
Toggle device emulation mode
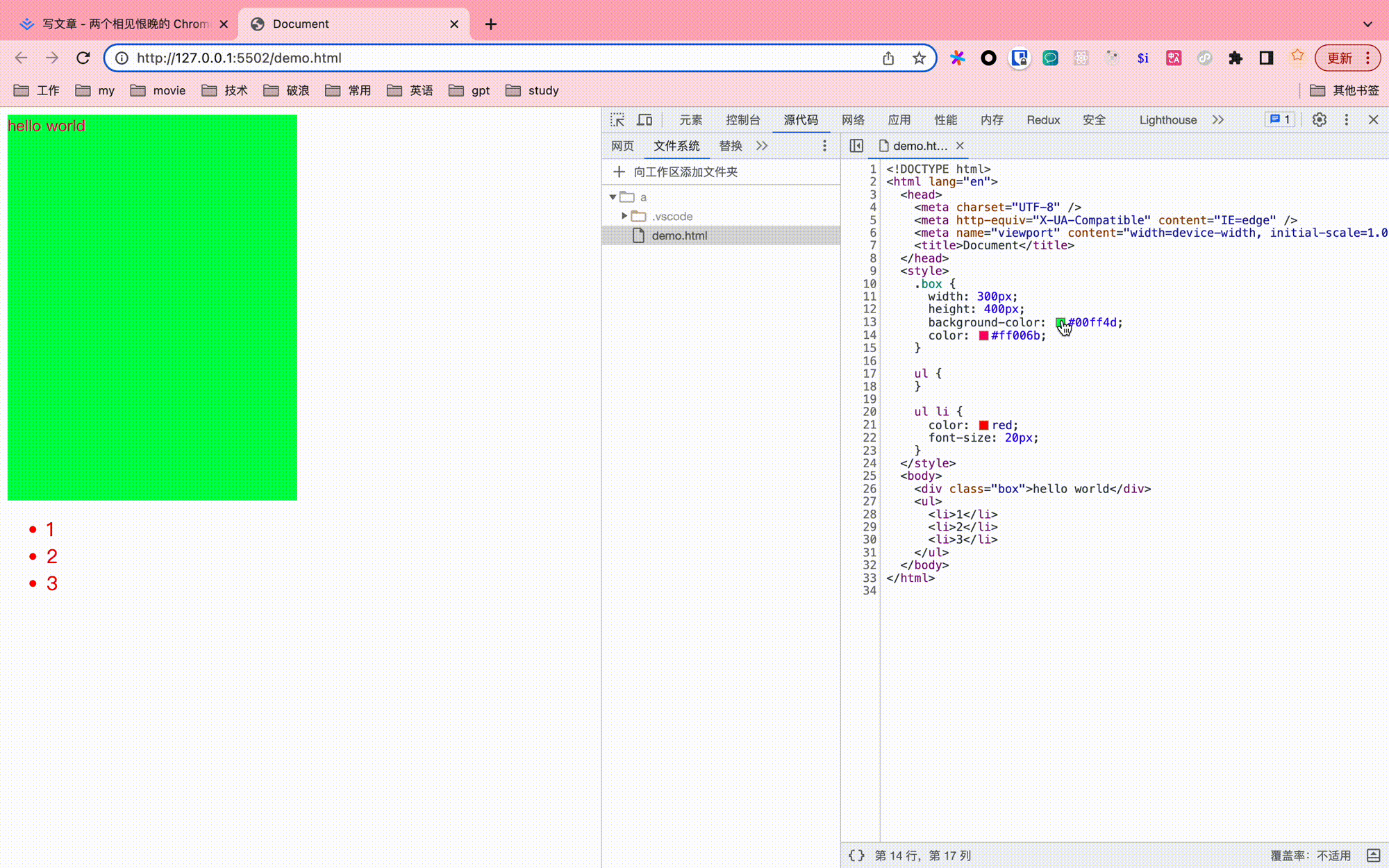[x=644, y=119]
